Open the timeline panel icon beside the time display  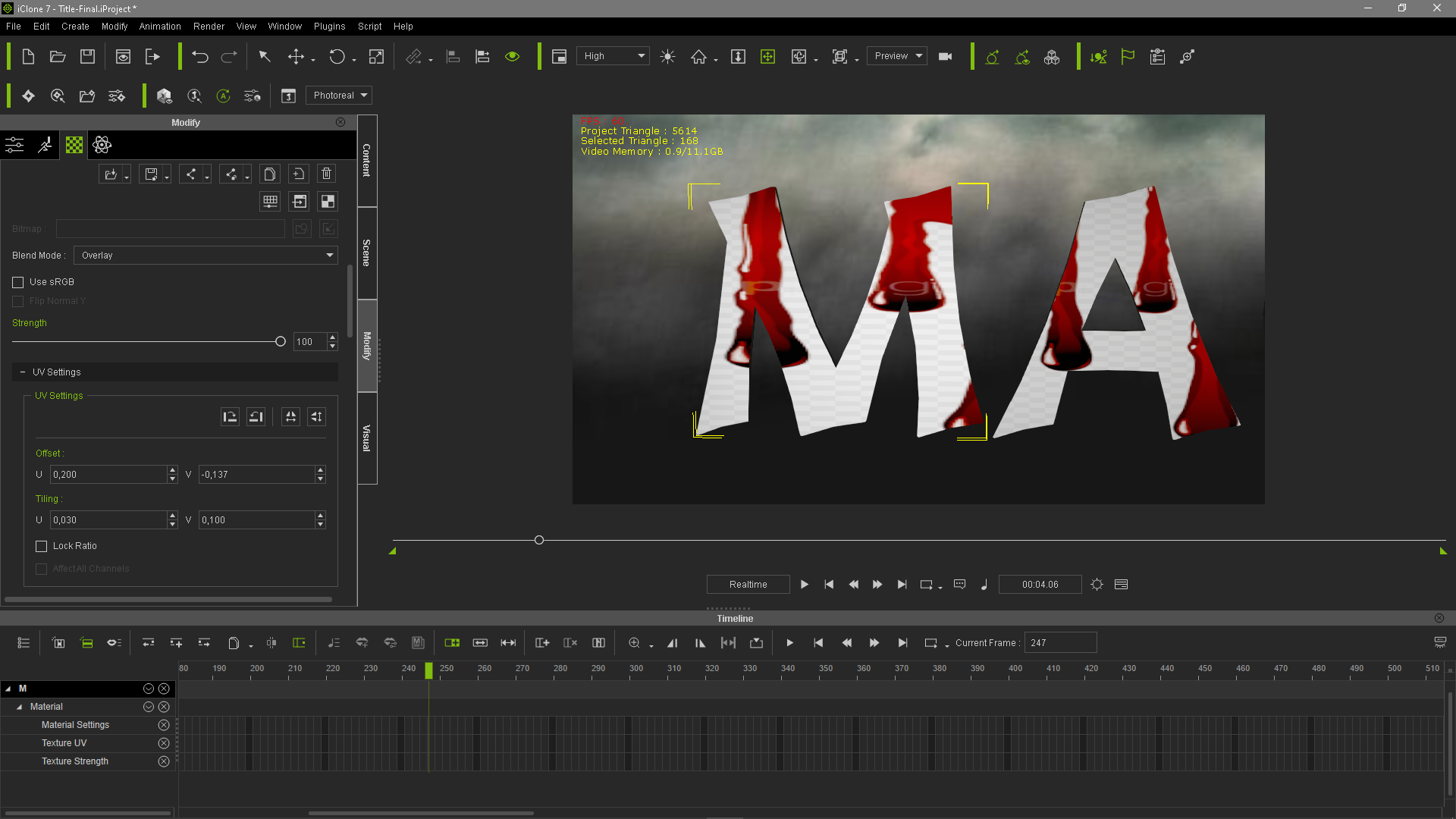coord(1122,584)
